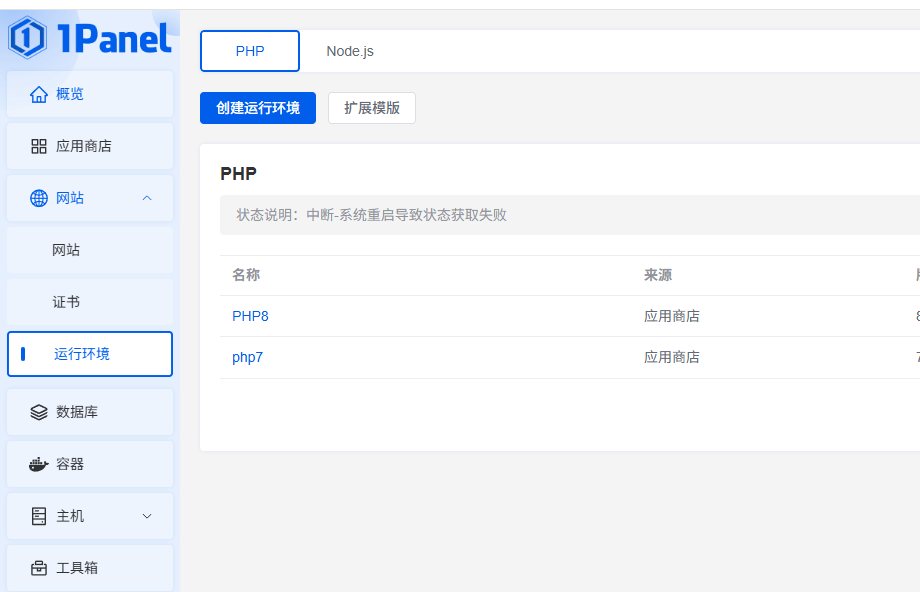The image size is (920, 592).
Task: Click the house icon beside 概览
Action: click(x=39, y=94)
